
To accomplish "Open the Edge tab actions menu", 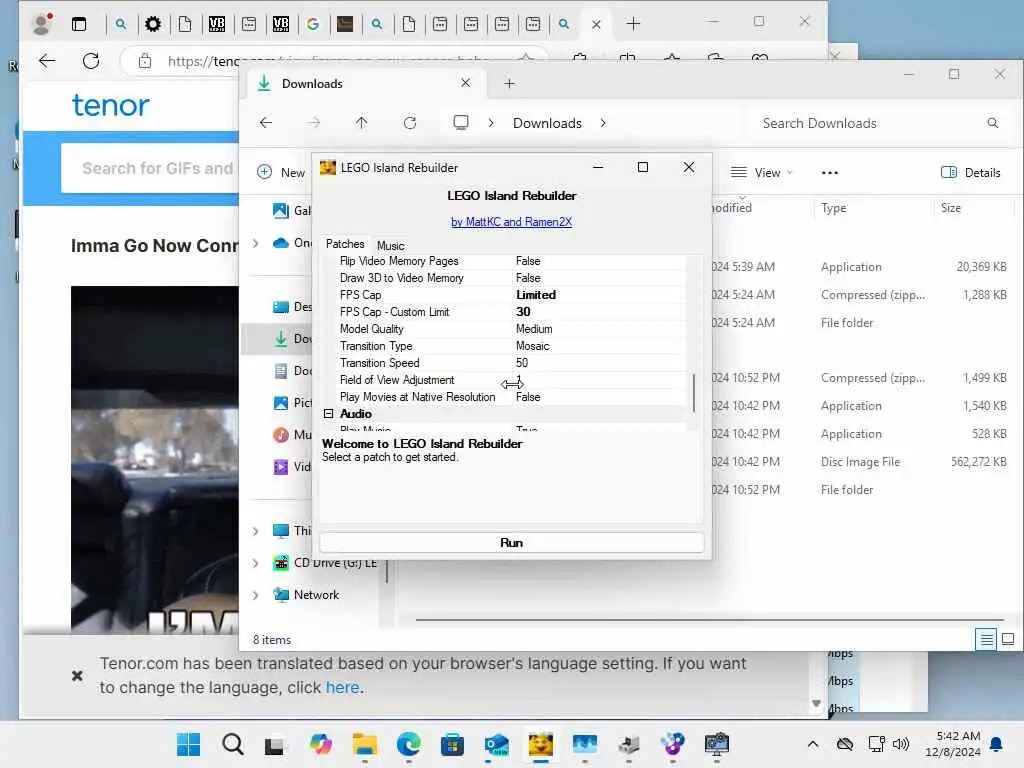I will tap(79, 24).
